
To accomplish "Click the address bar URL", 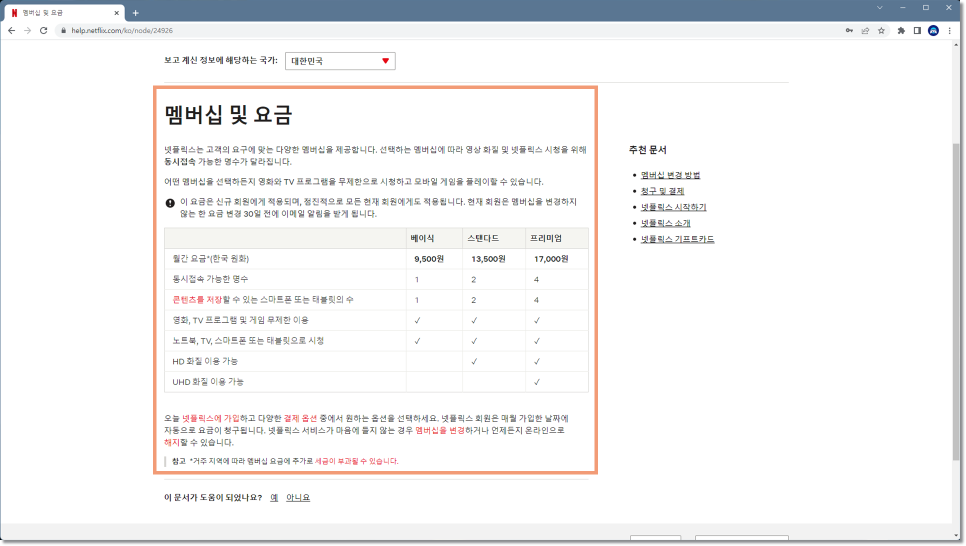I will pyautogui.click(x=122, y=30).
